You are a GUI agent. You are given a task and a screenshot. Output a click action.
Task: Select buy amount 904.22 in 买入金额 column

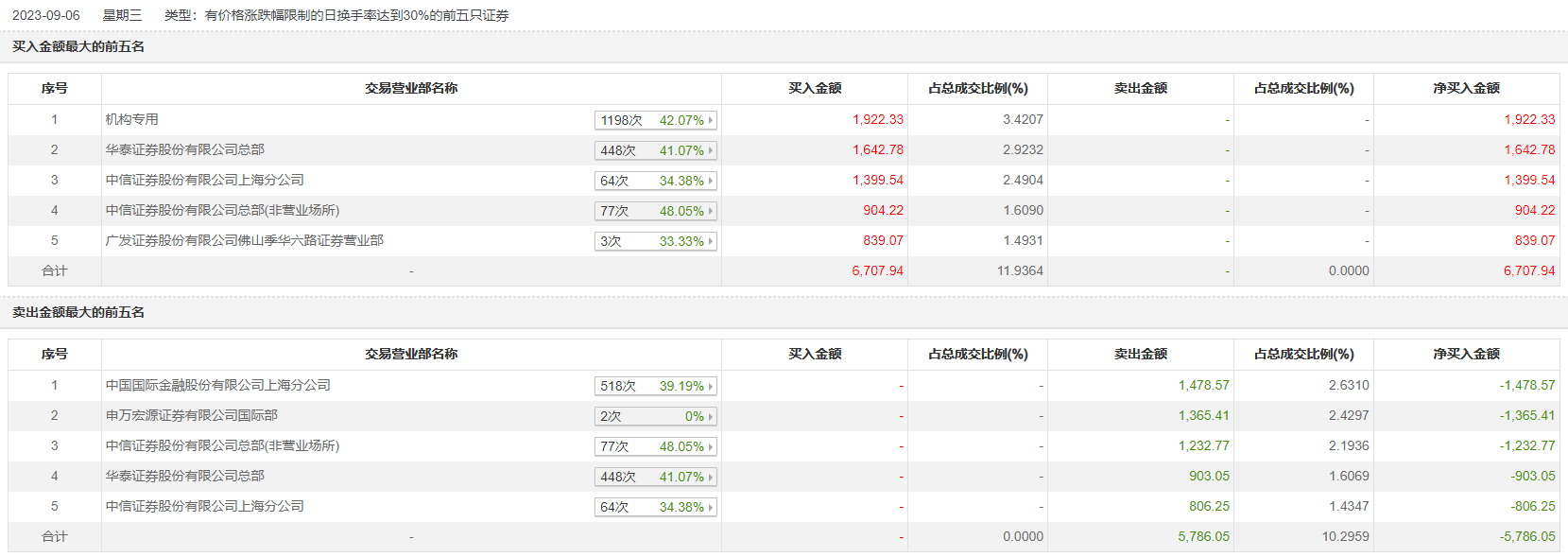(883, 210)
